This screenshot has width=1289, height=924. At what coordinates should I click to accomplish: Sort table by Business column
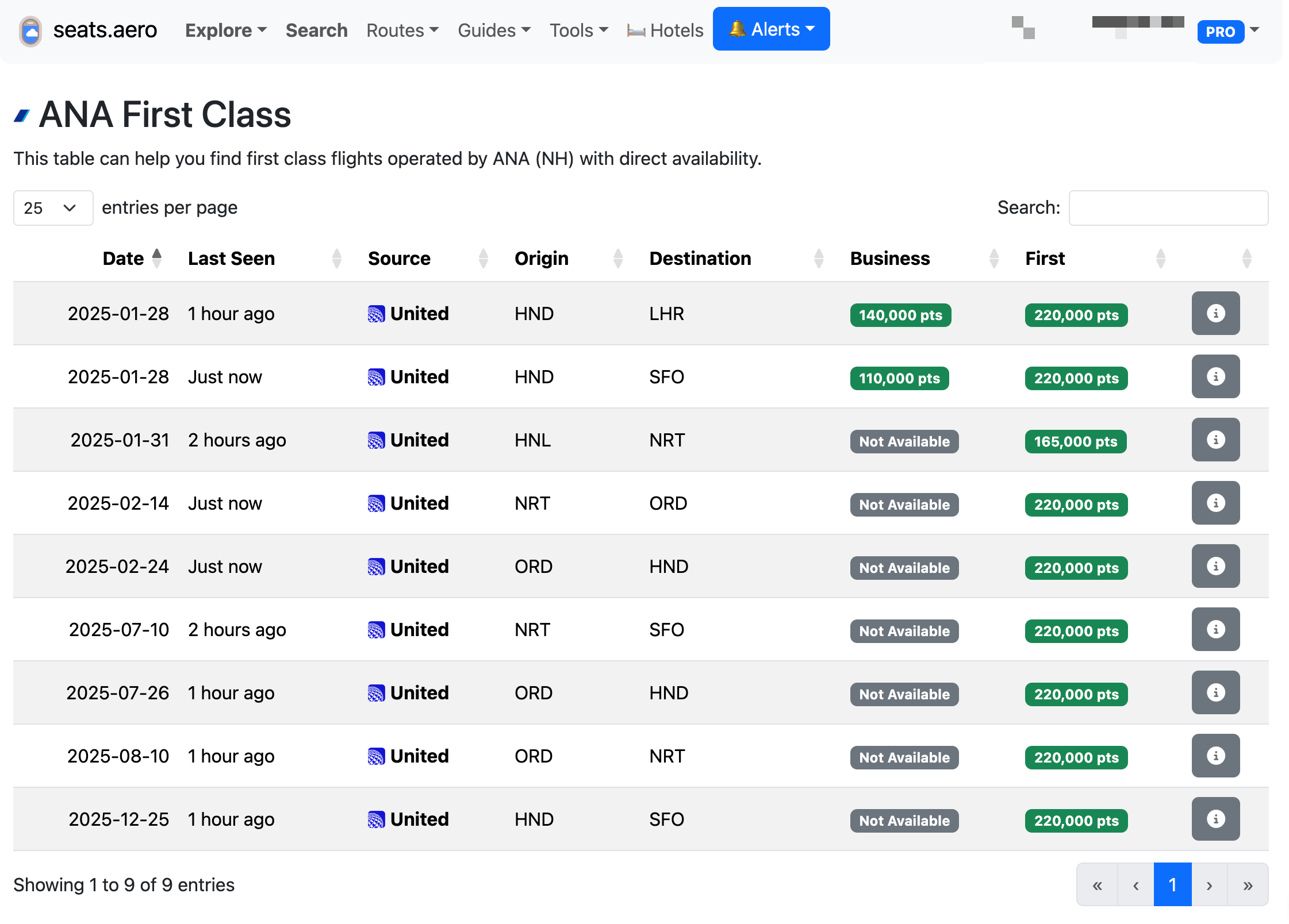pyautogui.click(x=994, y=258)
